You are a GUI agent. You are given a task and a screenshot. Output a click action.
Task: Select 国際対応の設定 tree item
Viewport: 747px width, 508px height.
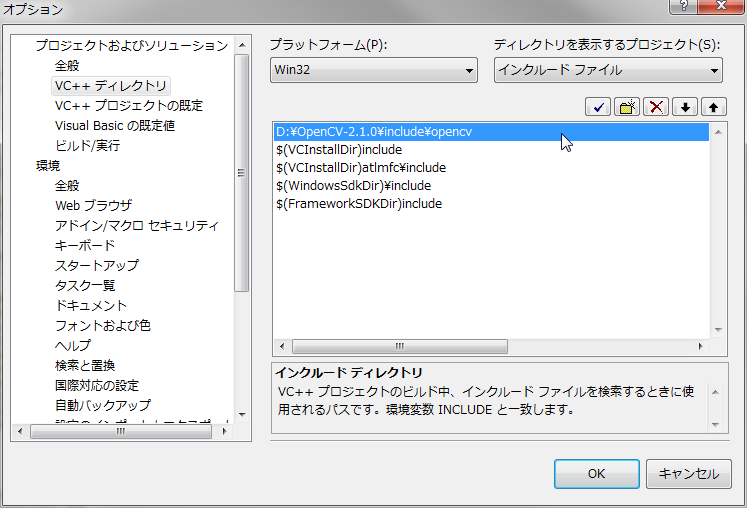coord(97,386)
